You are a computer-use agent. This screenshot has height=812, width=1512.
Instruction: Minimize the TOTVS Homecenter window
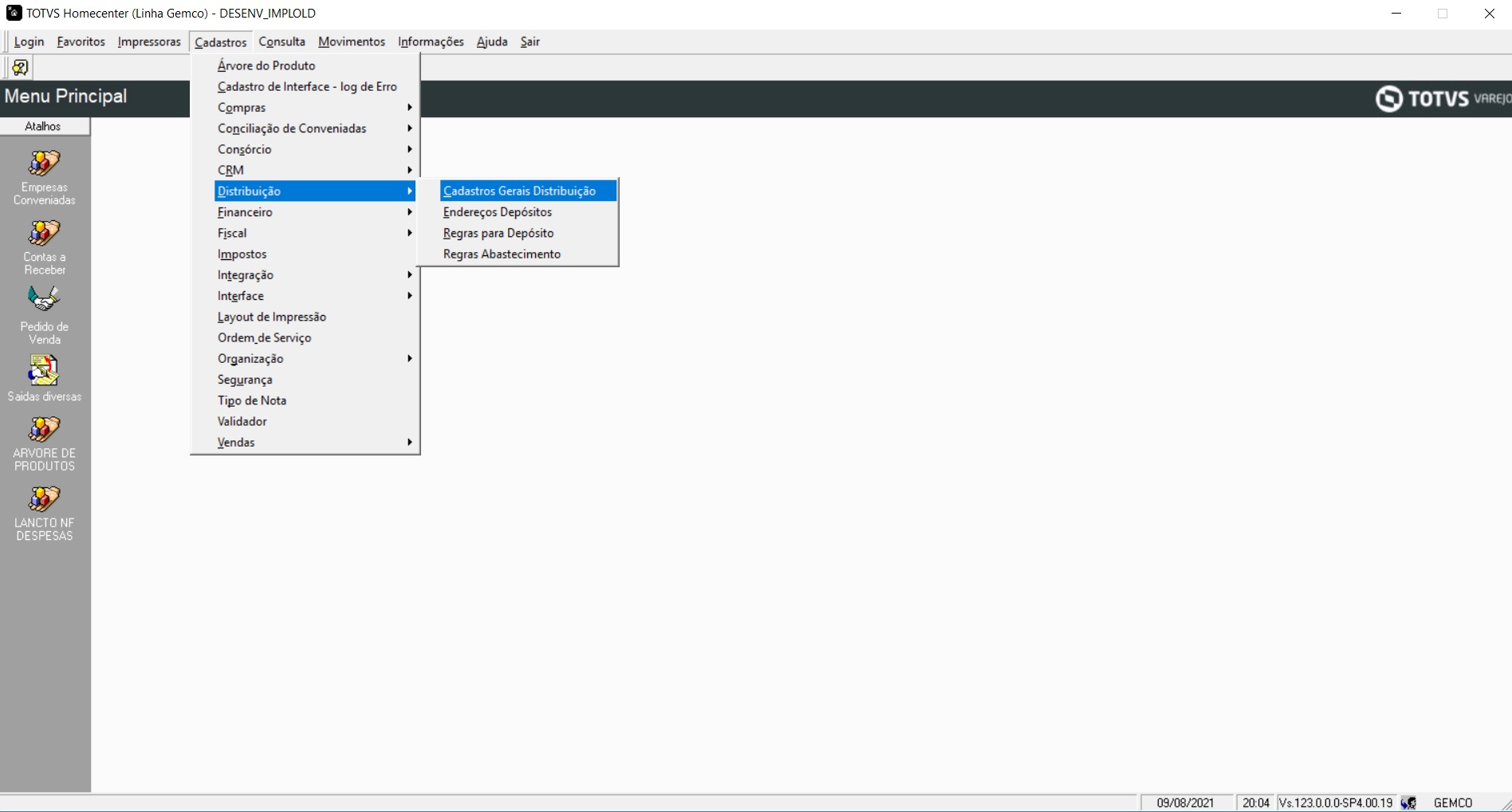[1396, 14]
